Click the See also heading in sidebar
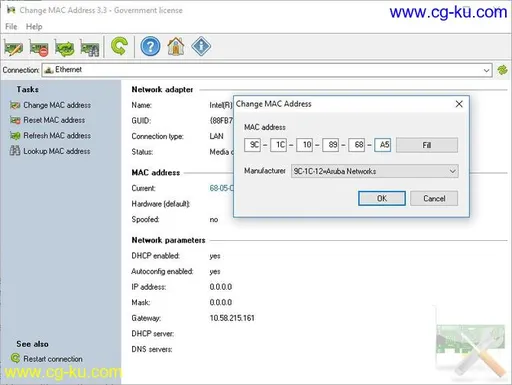512x385 pixels. [32, 344]
